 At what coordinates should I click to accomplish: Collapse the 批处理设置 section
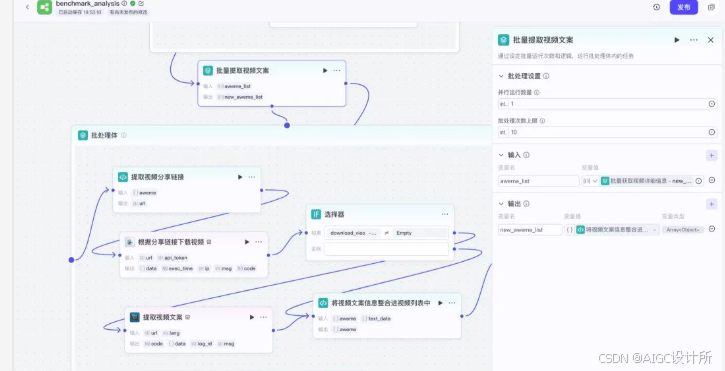click(501, 76)
